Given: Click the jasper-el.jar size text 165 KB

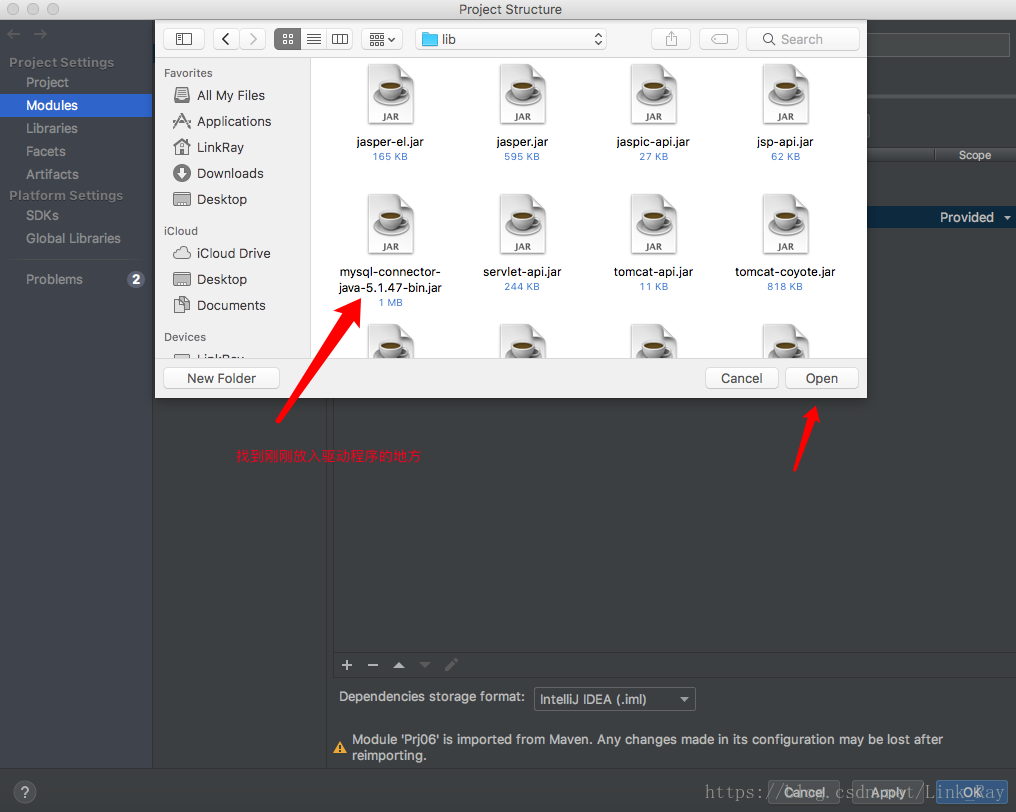Looking at the screenshot, I should (x=390, y=157).
